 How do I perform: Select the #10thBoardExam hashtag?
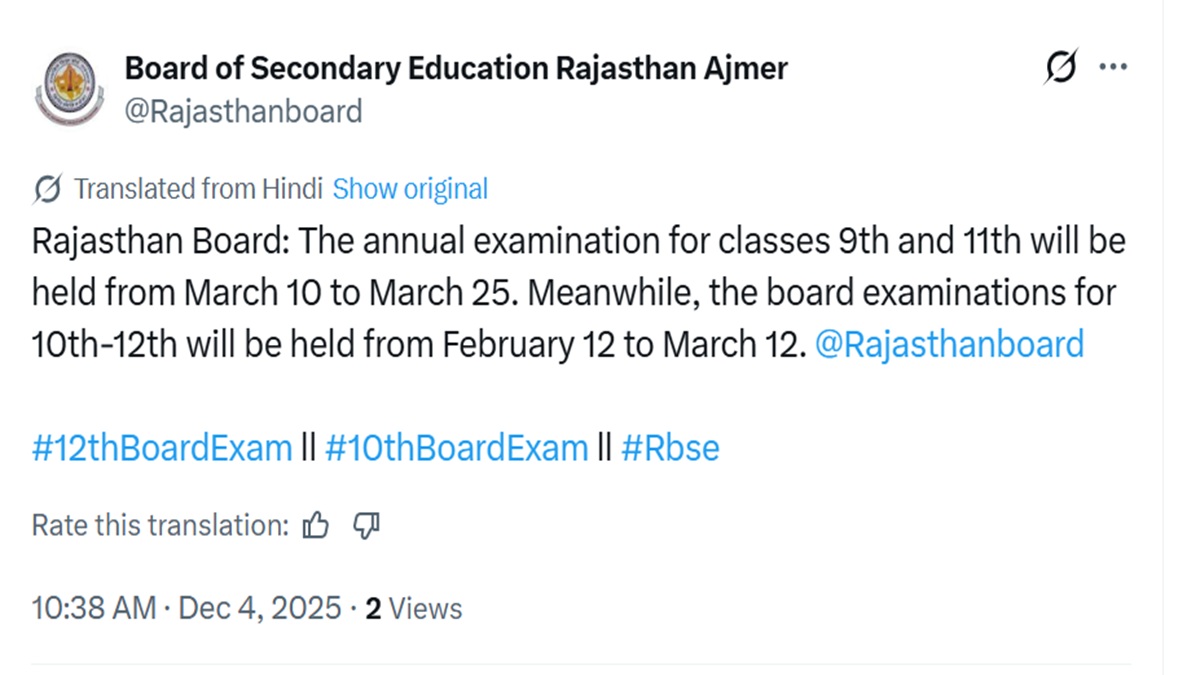457,447
